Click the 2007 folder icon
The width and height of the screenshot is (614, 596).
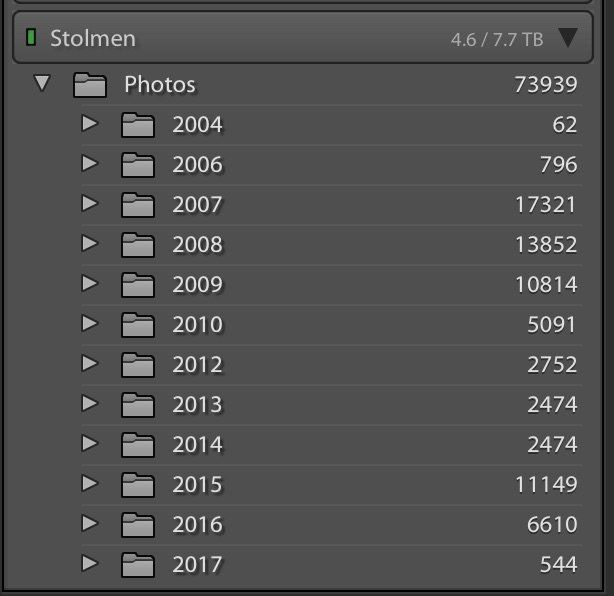point(138,205)
